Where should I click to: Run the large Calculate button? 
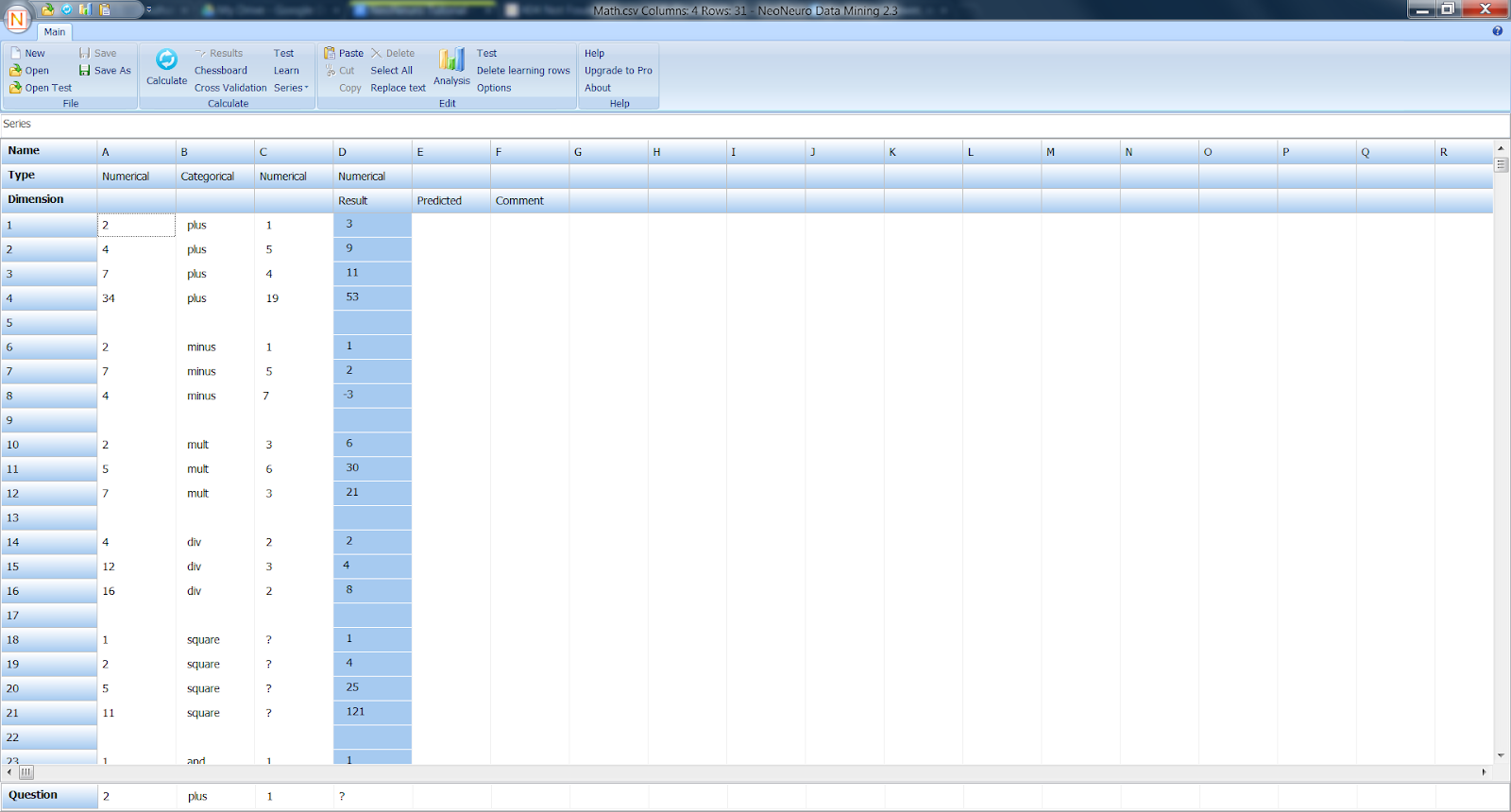[166, 67]
